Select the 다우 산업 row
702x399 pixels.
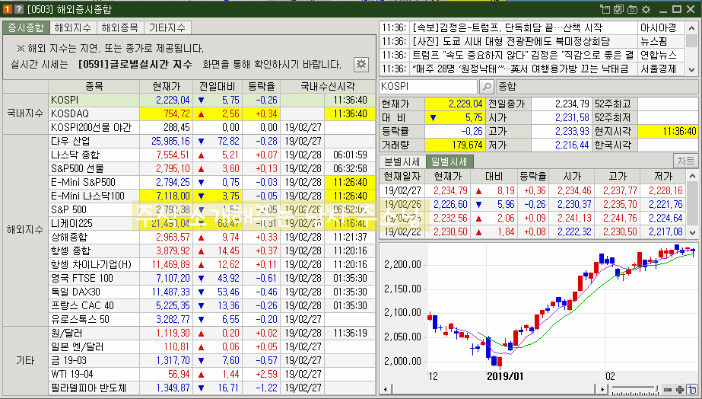click(212, 142)
